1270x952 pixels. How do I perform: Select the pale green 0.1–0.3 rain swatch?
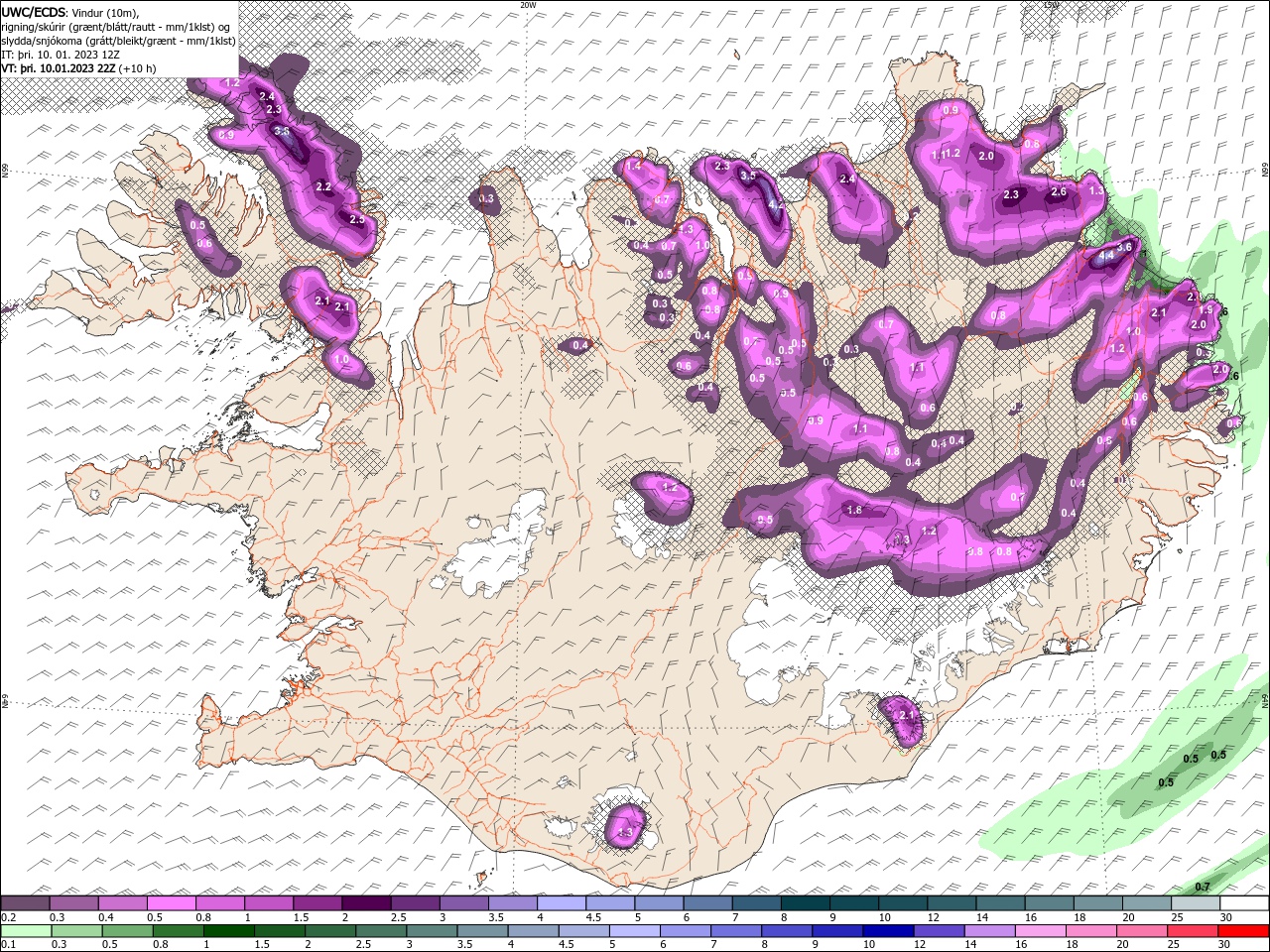27,932
